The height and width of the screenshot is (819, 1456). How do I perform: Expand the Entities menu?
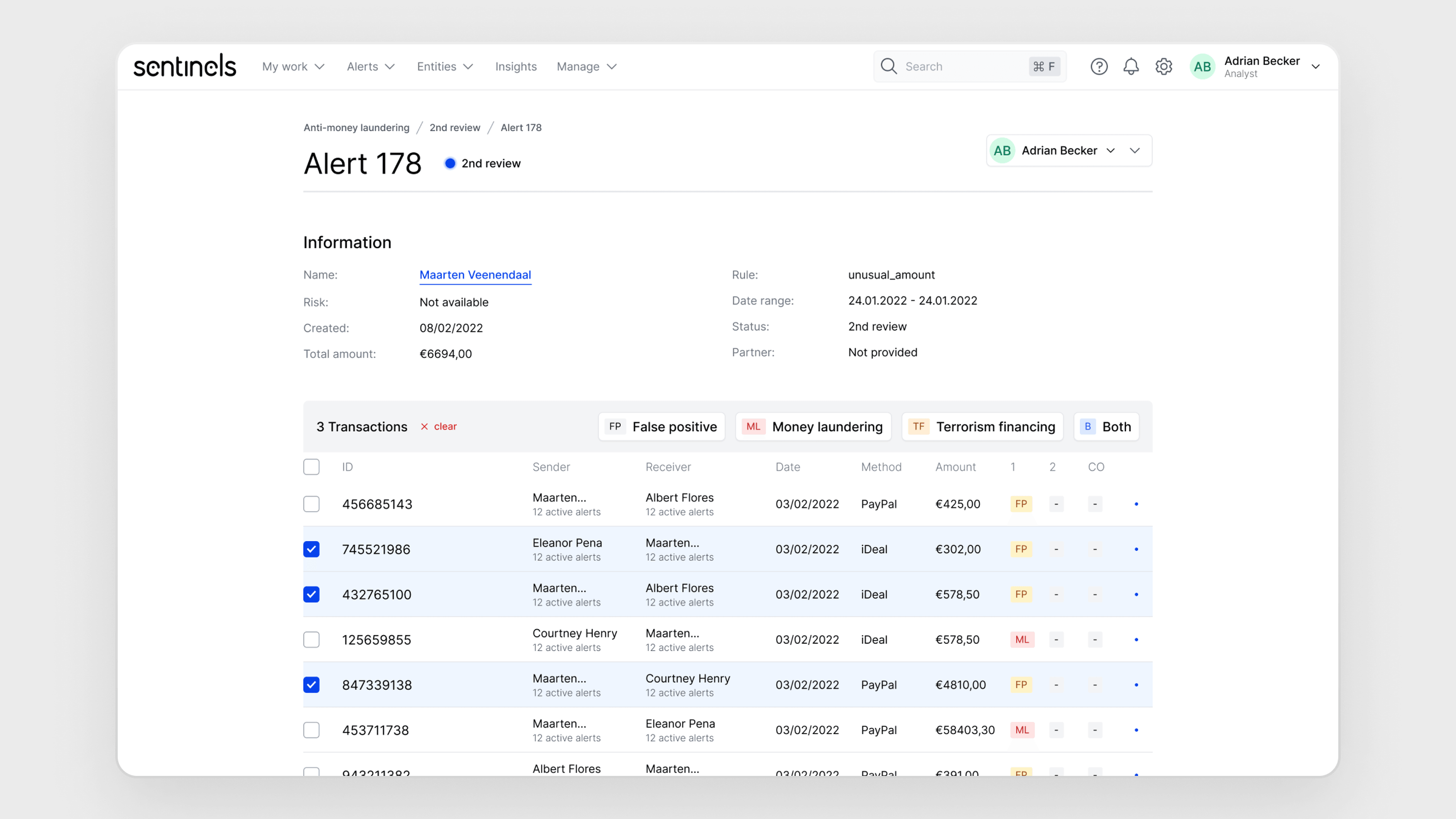pyautogui.click(x=445, y=66)
